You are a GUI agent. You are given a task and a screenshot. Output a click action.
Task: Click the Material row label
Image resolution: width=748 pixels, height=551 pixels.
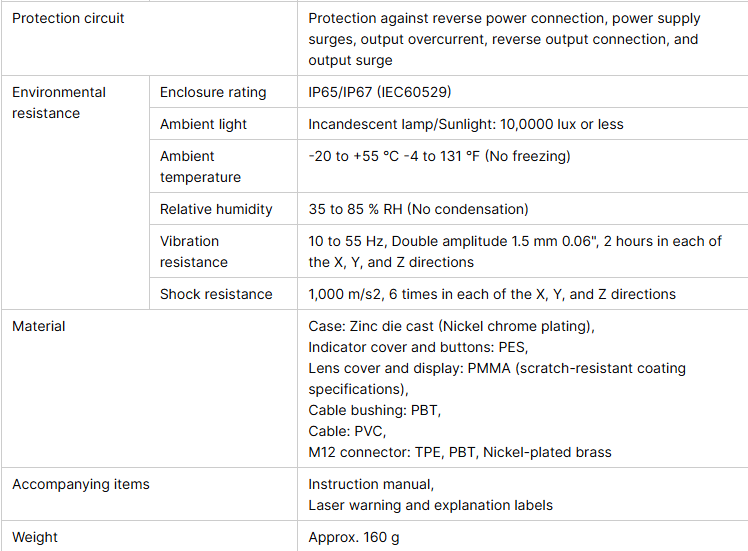[x=38, y=326]
